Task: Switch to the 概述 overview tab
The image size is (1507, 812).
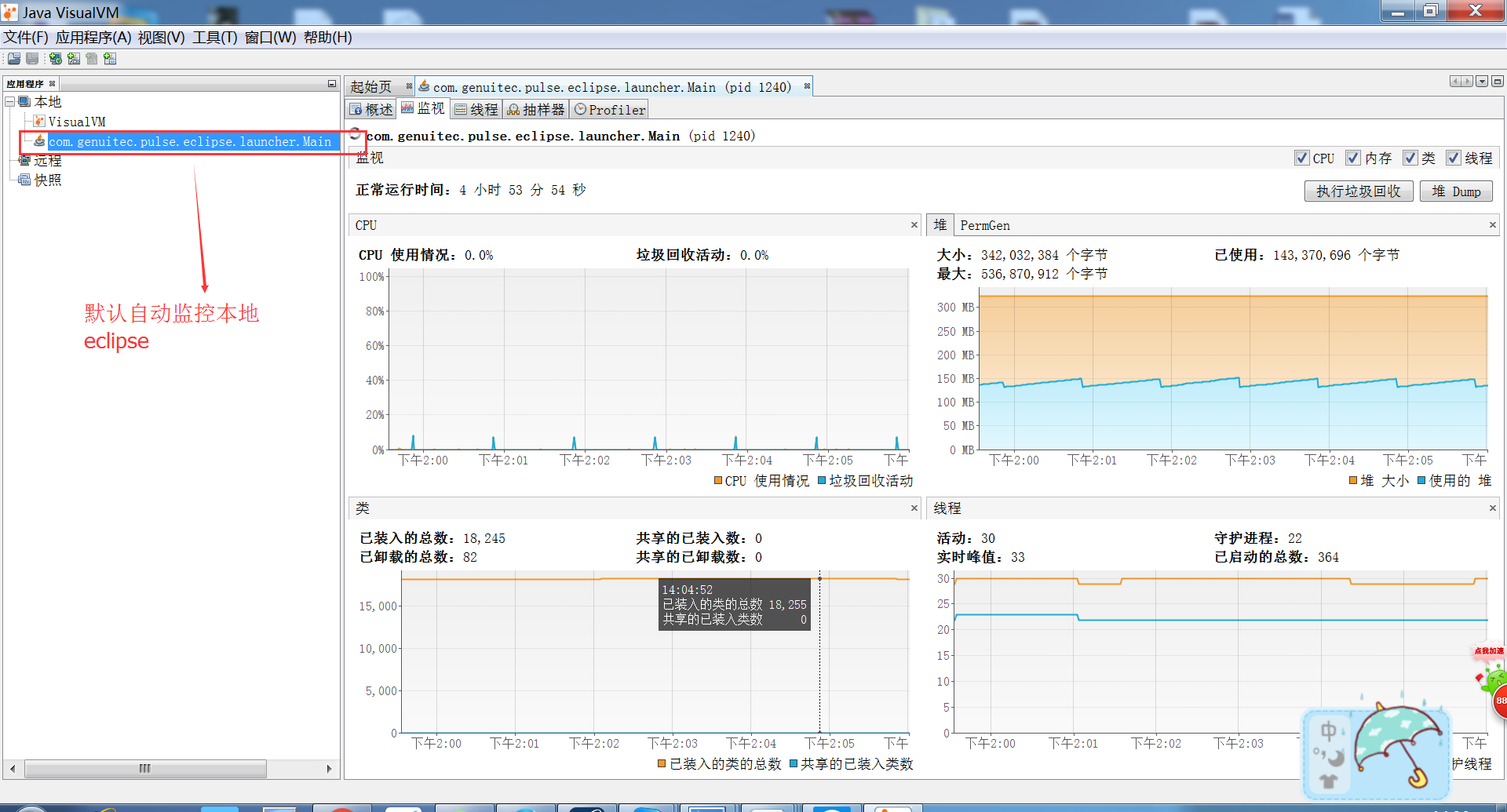Action: click(371, 110)
